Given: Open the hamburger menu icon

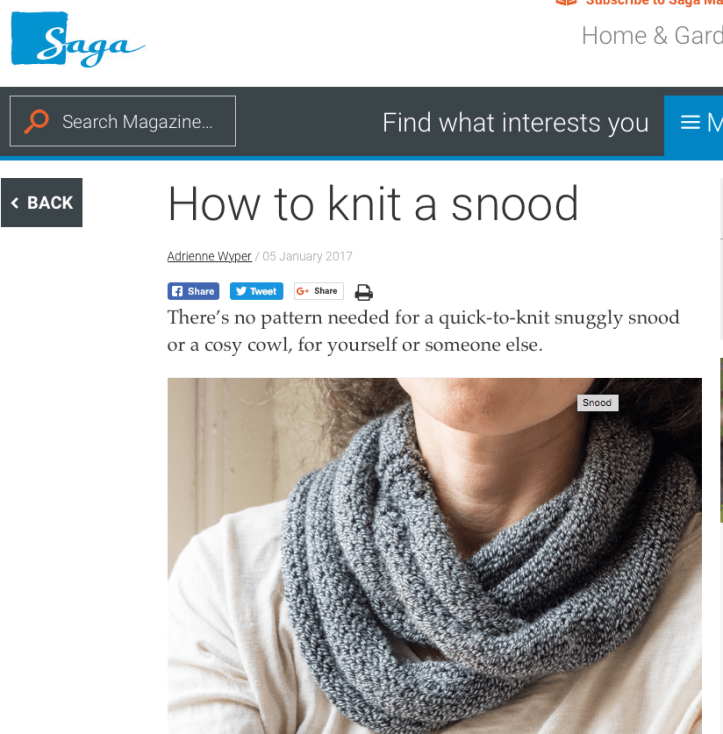Looking at the screenshot, I should (x=690, y=122).
